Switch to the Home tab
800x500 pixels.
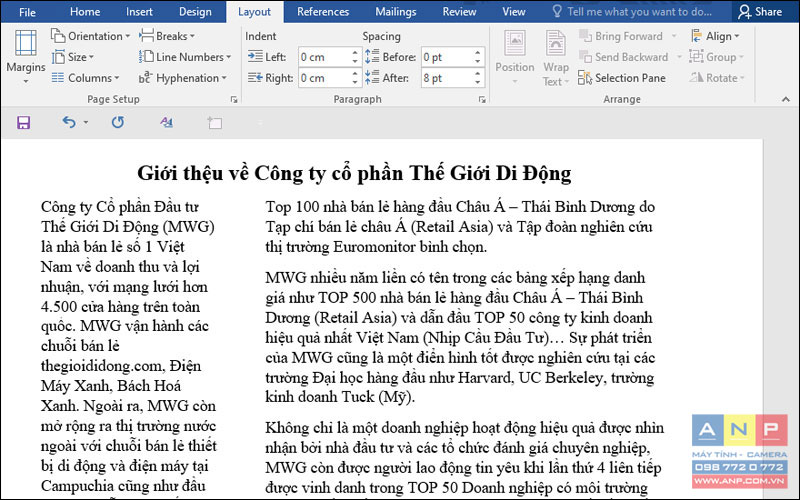click(85, 12)
